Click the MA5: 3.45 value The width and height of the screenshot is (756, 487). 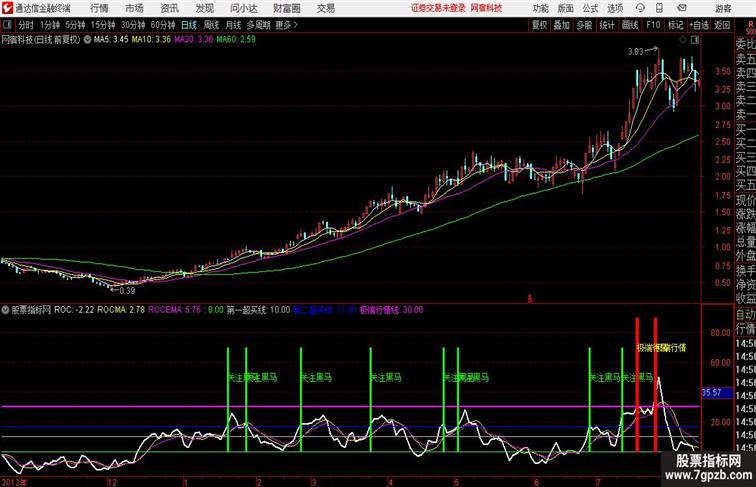point(111,40)
